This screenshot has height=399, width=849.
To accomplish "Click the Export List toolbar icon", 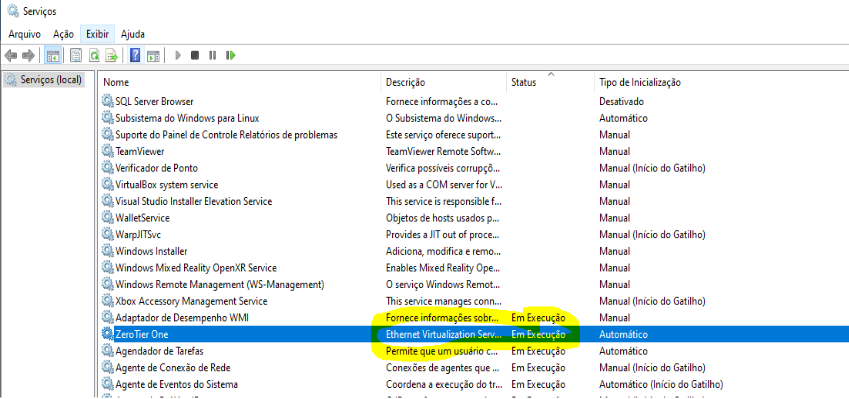I will (112, 55).
